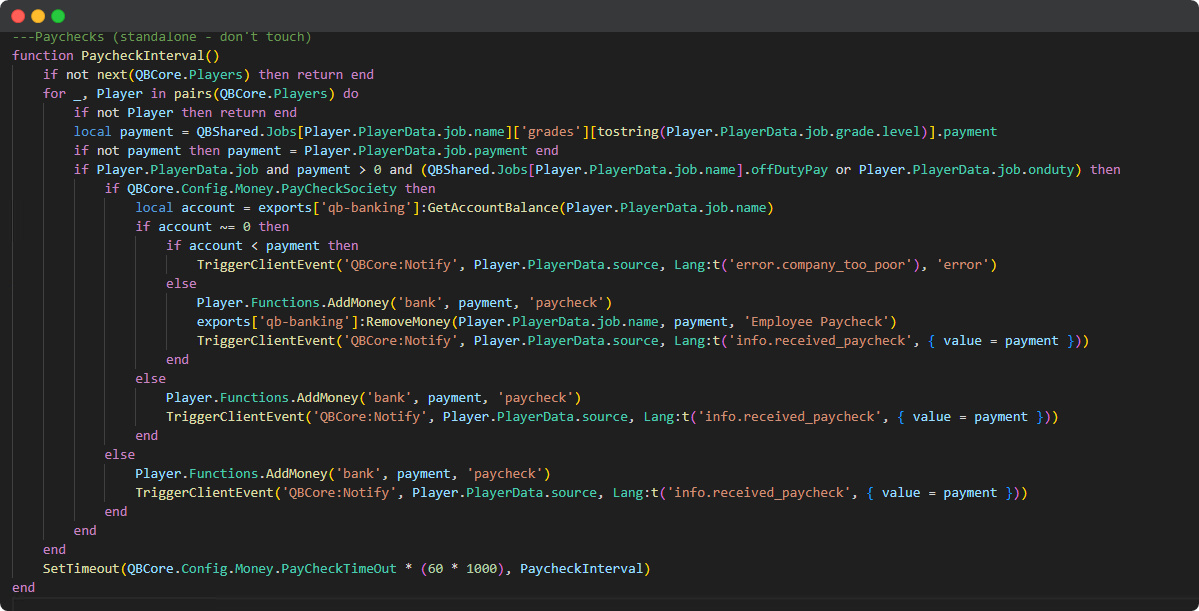The height and width of the screenshot is (611, 1199).
Task: Click the 'offDutyPay' property
Action: pyautogui.click(x=791, y=170)
